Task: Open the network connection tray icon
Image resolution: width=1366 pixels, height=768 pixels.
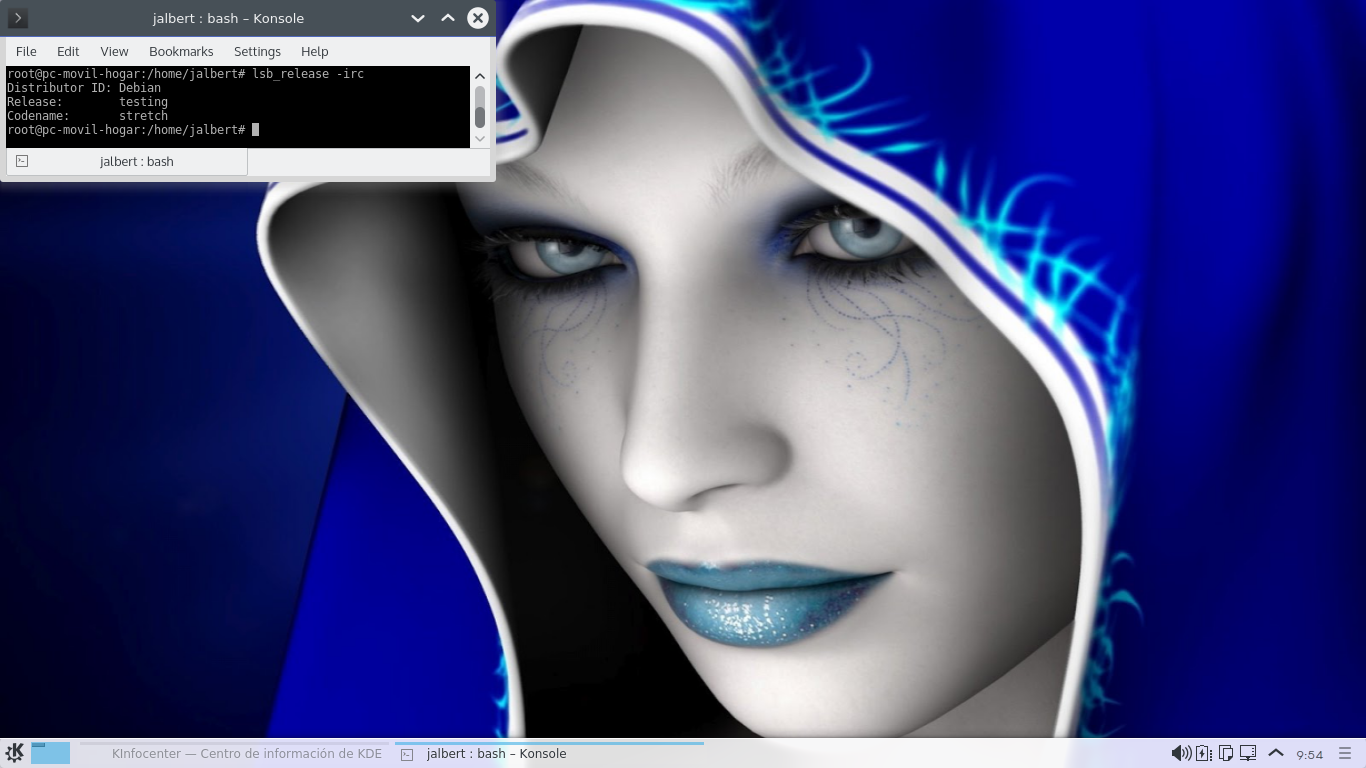Action: pyautogui.click(x=1248, y=753)
